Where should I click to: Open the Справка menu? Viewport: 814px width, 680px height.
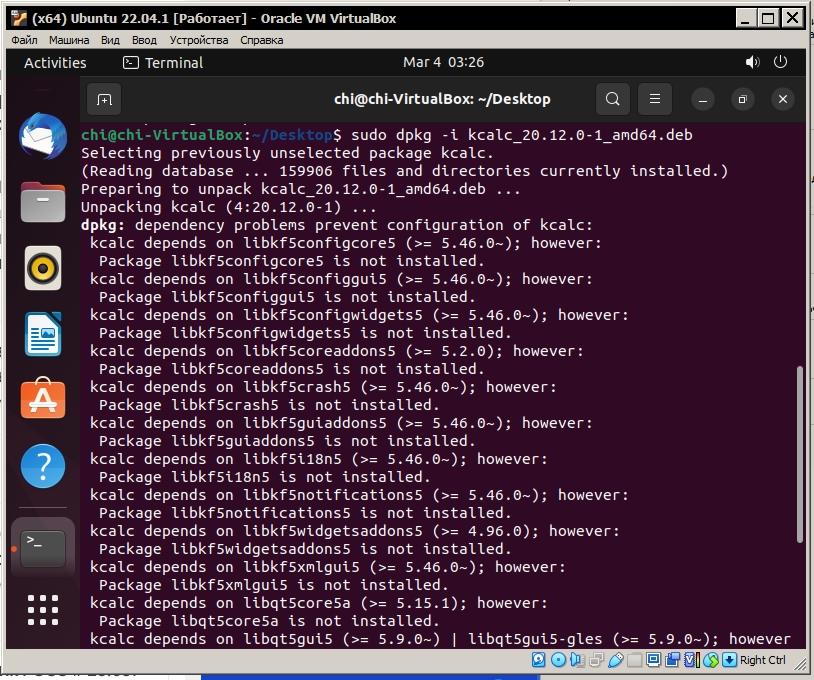point(262,40)
